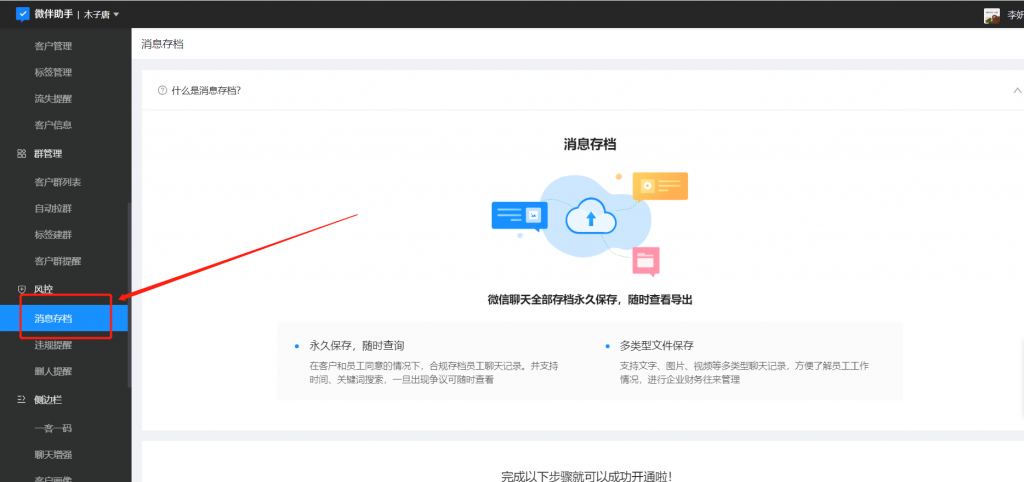Viewport: 1024px width, 482px height.
Task: Click the 微伴助手 logo icon
Action: [x=23, y=14]
